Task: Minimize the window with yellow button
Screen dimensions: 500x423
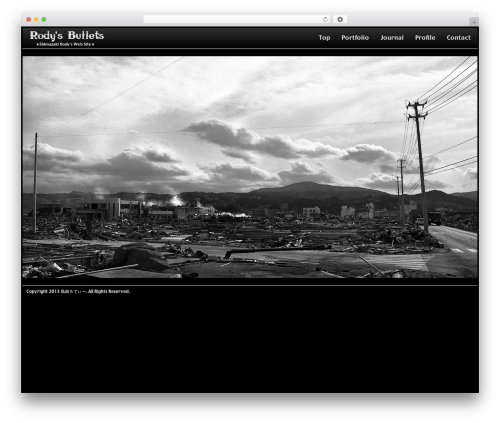Action: pos(36,19)
